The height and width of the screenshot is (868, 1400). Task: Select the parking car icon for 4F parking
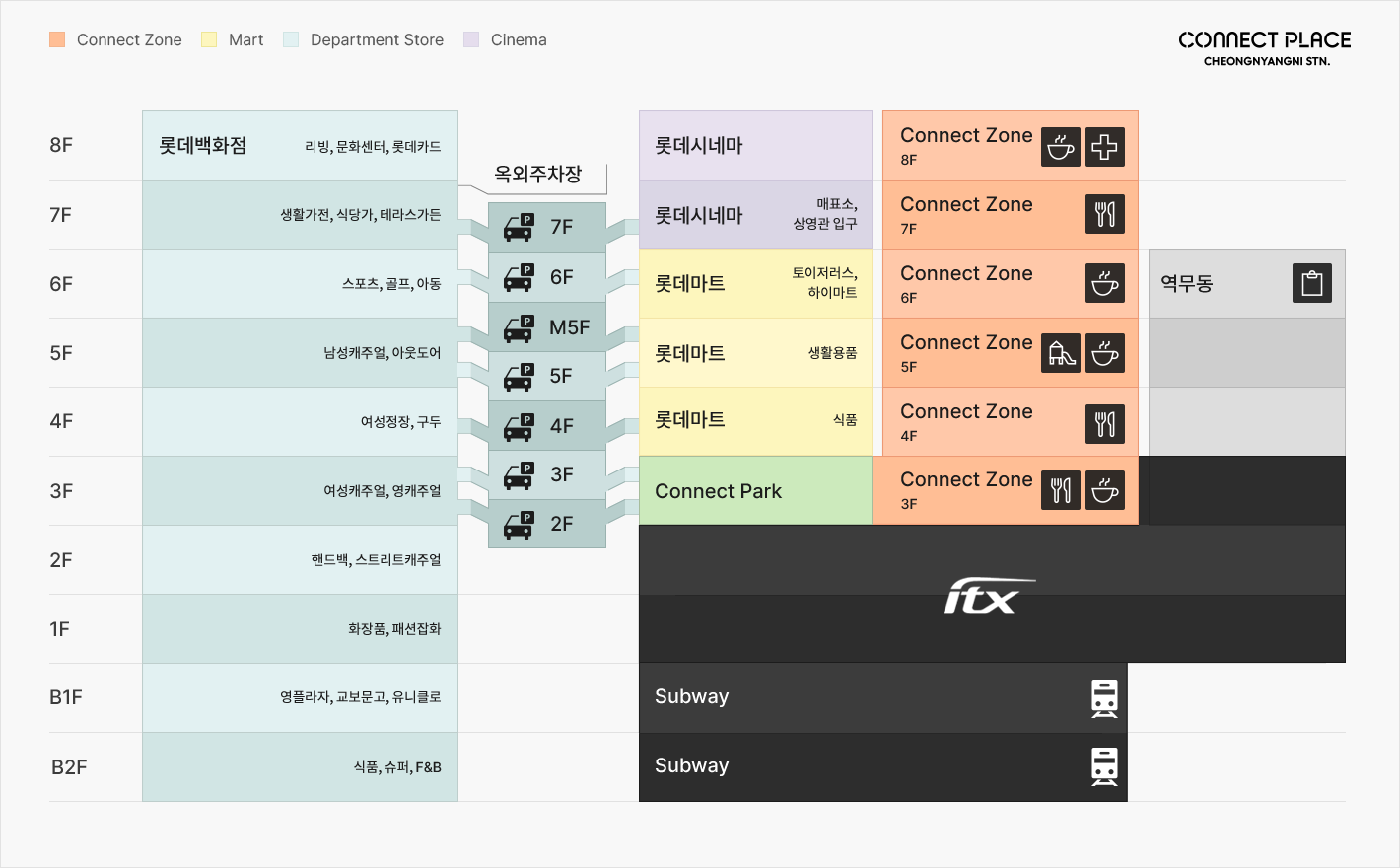tap(519, 426)
